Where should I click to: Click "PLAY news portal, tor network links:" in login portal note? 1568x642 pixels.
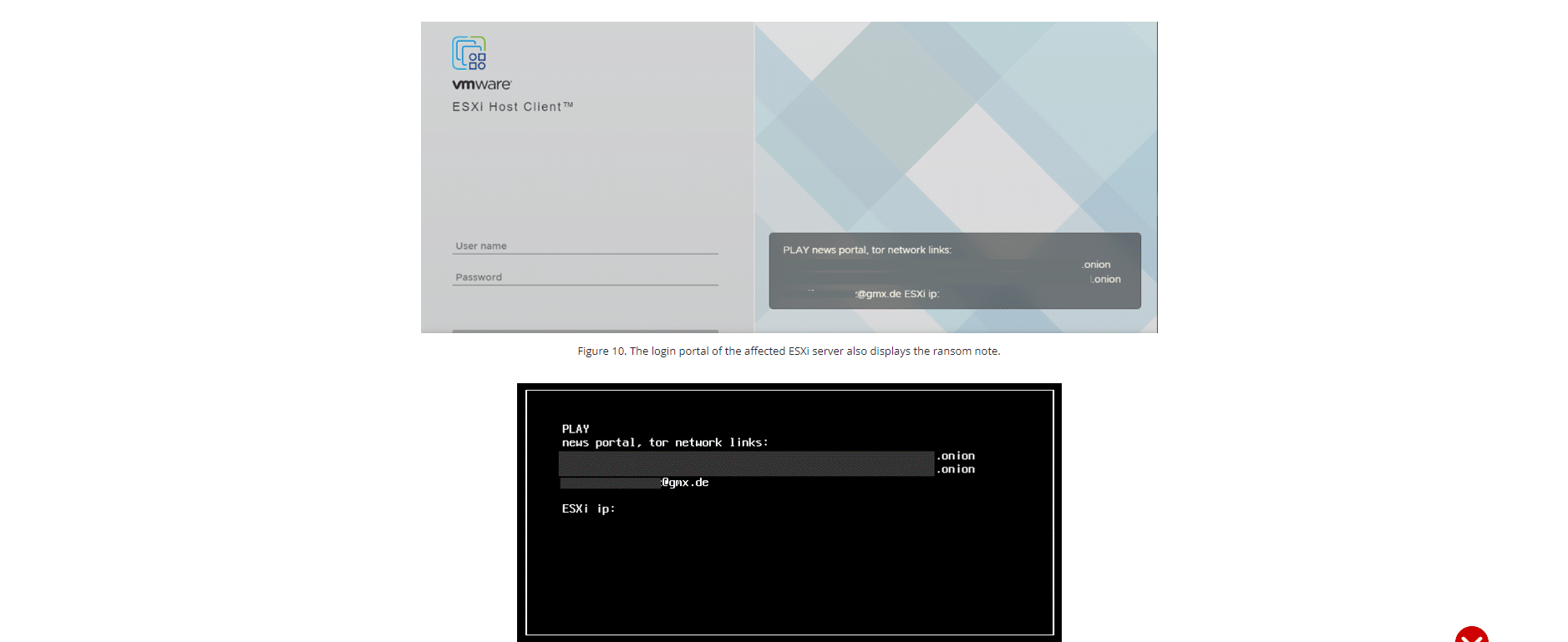coord(867,250)
